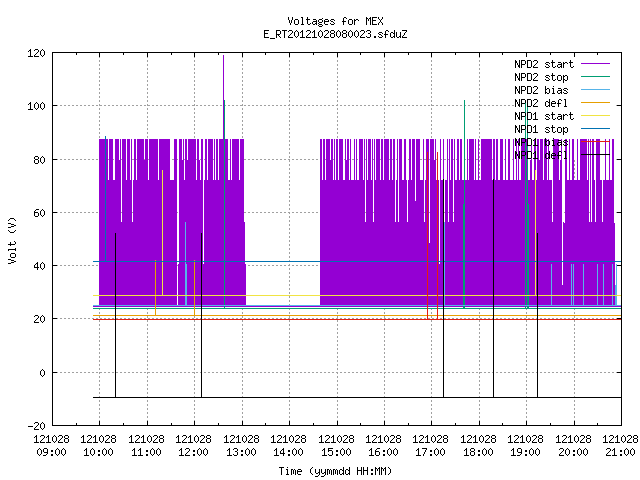
Task: Click the 'NPD1 bias' legend label
Action: pos(541,142)
